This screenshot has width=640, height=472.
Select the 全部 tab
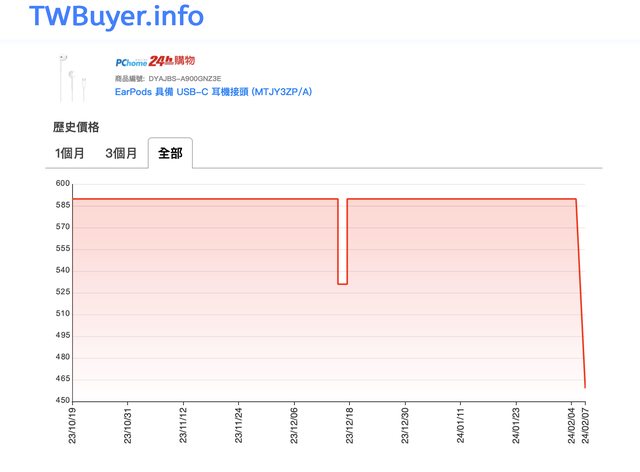coord(170,153)
